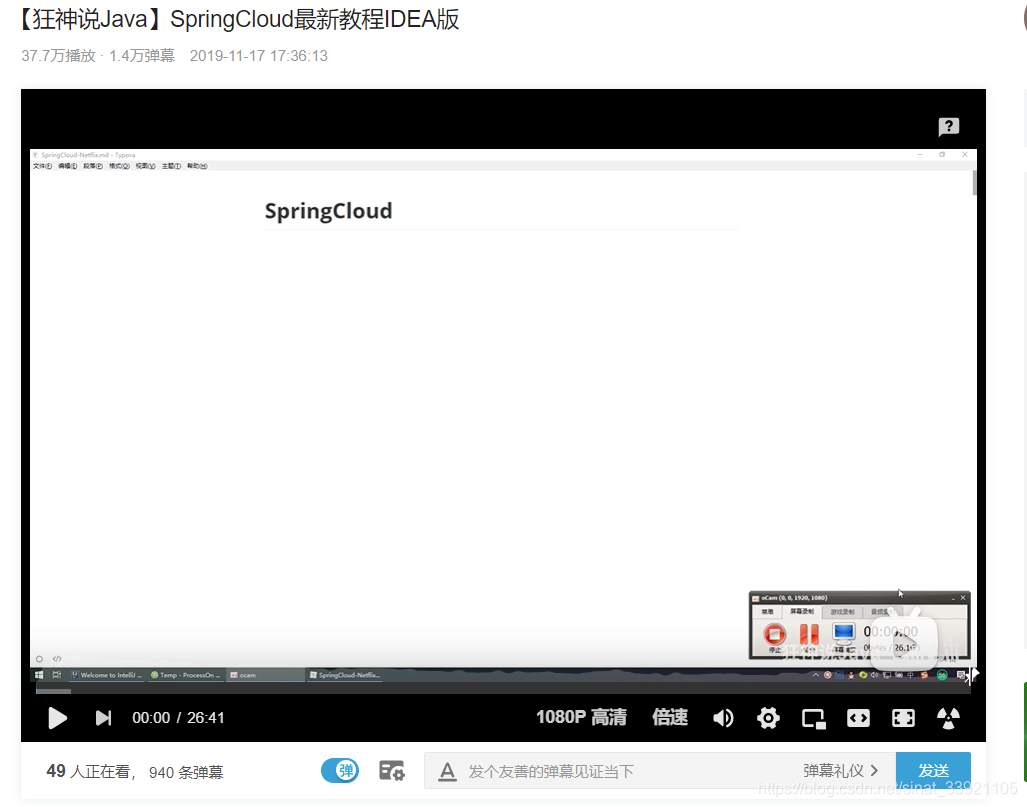The height and width of the screenshot is (807, 1027).
Task: Click the 37.7万播放 view count text
Action: [58, 56]
